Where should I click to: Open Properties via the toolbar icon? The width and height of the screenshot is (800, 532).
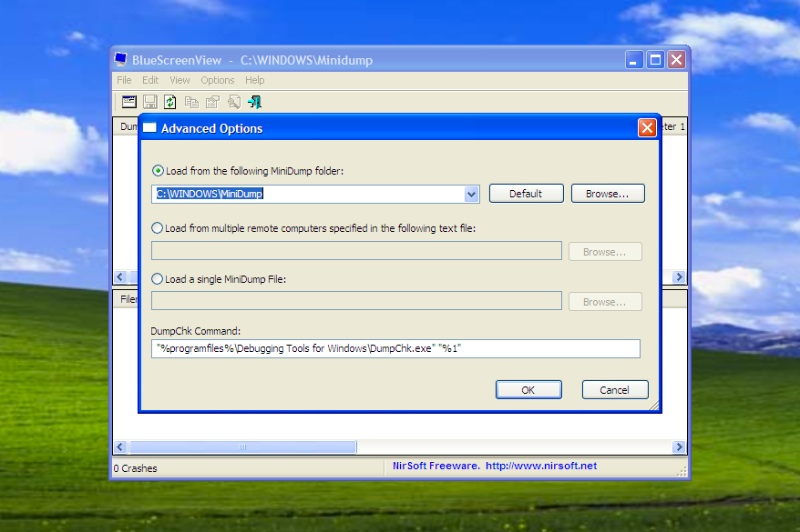[x=212, y=101]
